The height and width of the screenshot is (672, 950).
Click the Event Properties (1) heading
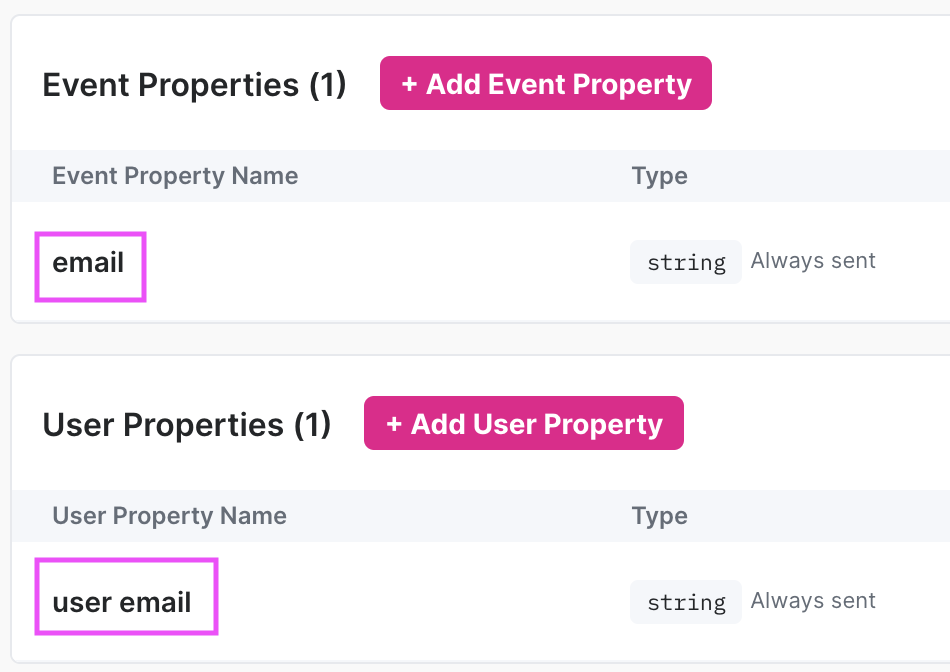click(195, 85)
